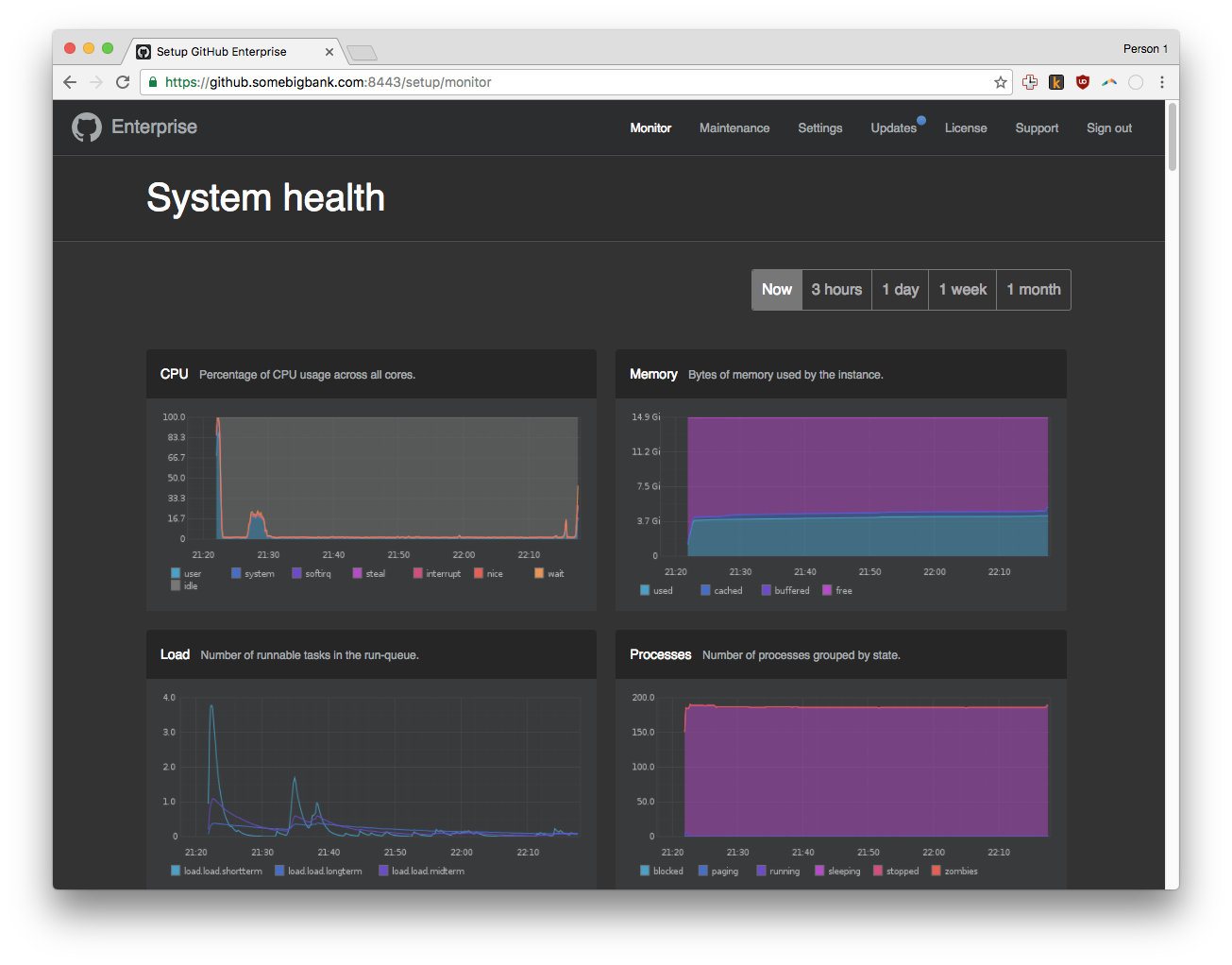
Task: Toggle the stopped series in Processes legend
Action: coord(896,871)
